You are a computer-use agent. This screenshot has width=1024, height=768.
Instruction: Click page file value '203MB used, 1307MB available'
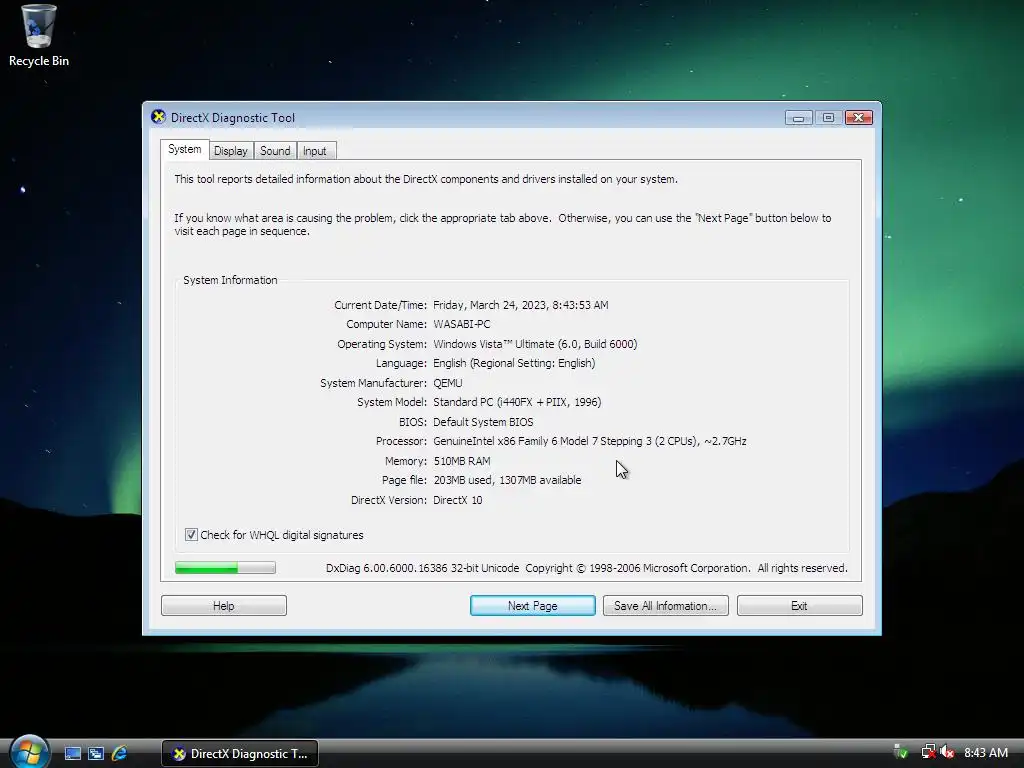tap(507, 480)
